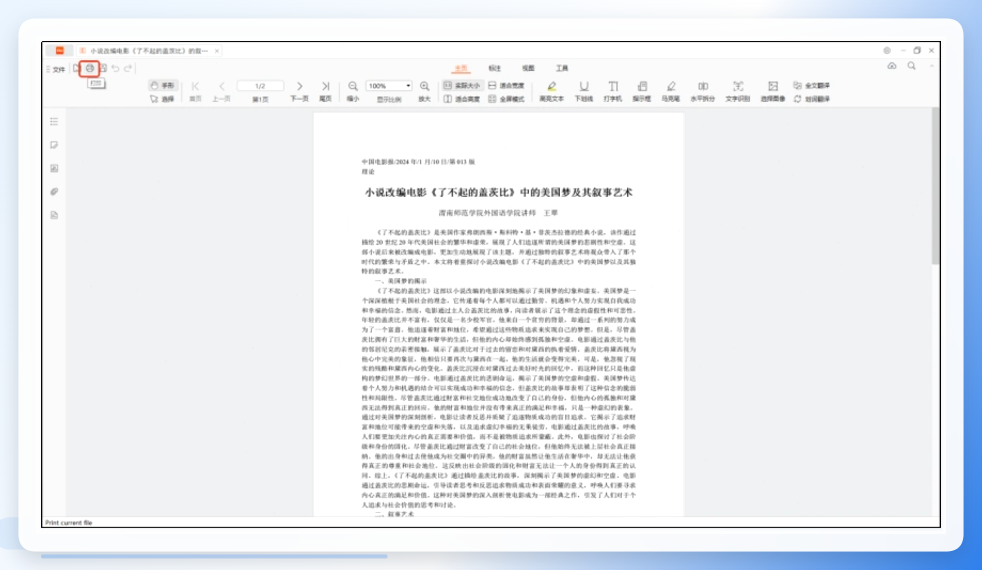The image size is (982, 570).
Task: Select the 高亮文本 highlight text tool
Action: (x=551, y=91)
